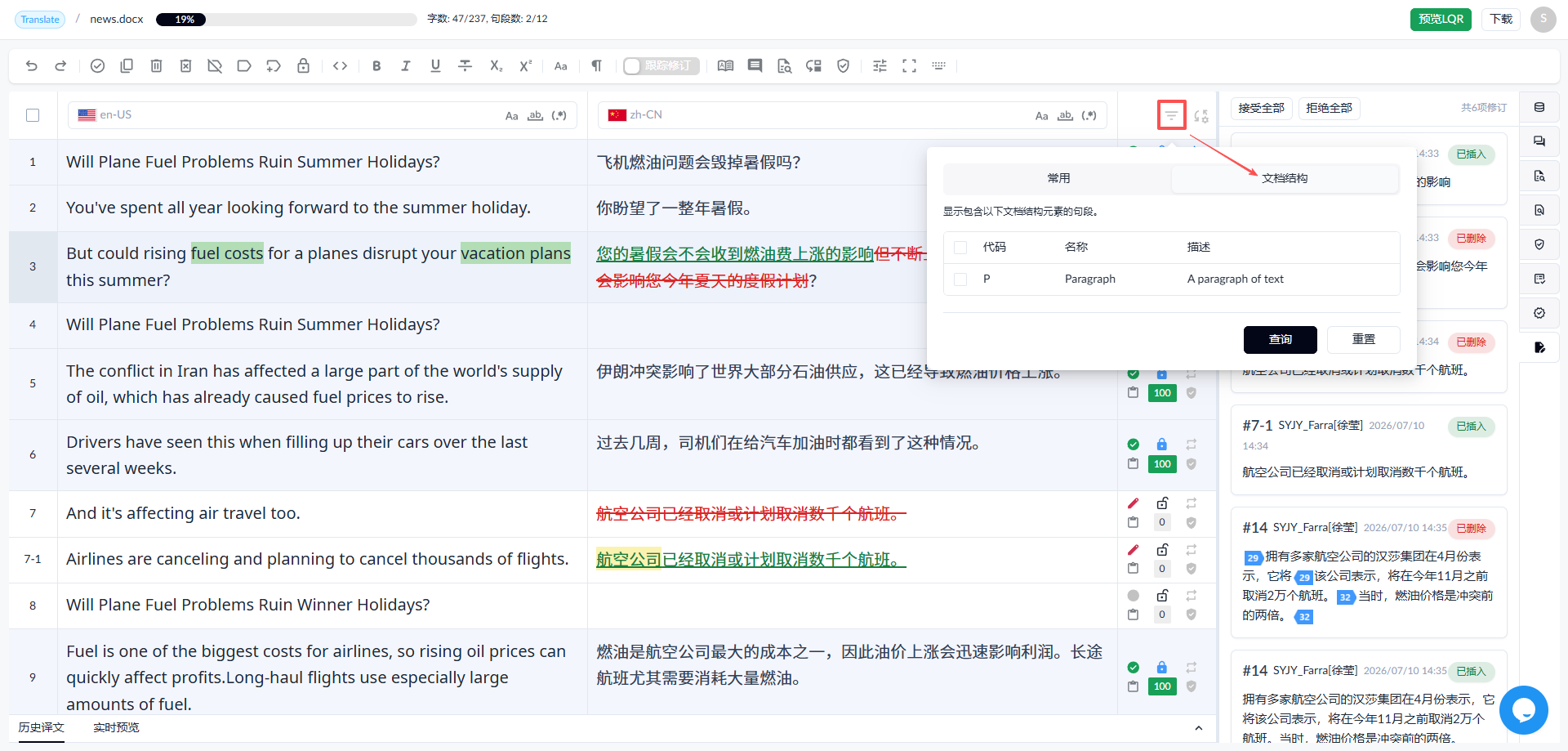Image resolution: width=1568 pixels, height=751 pixels.
Task: Check the header checkbox in 代码 table
Action: pos(960,248)
